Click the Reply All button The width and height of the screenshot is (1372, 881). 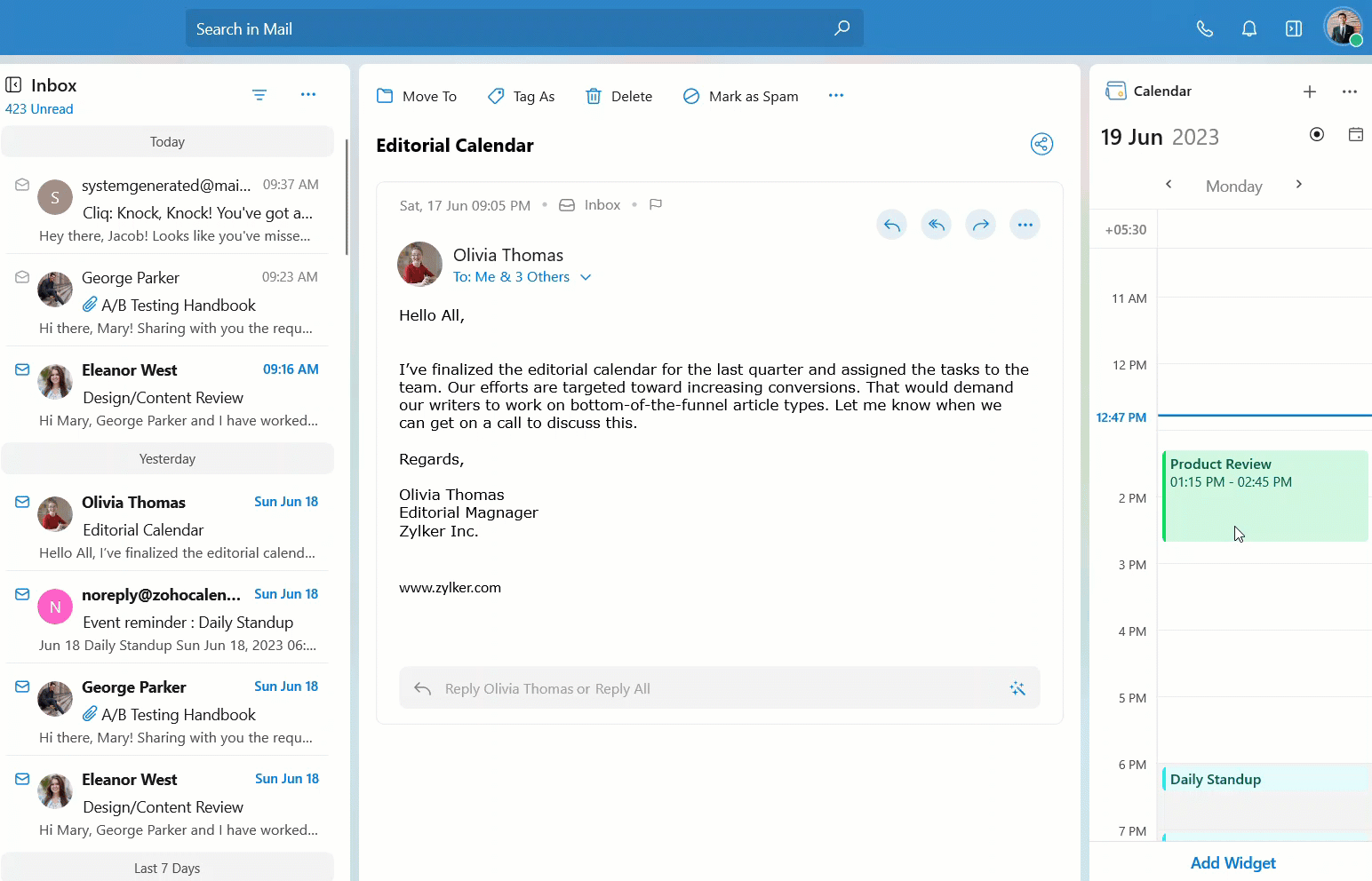pyautogui.click(x=937, y=225)
